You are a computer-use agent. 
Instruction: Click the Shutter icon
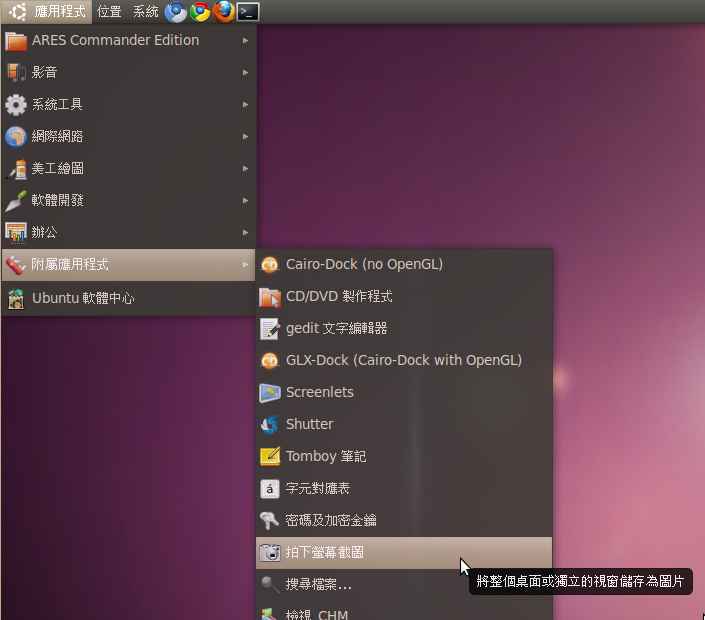click(x=270, y=425)
